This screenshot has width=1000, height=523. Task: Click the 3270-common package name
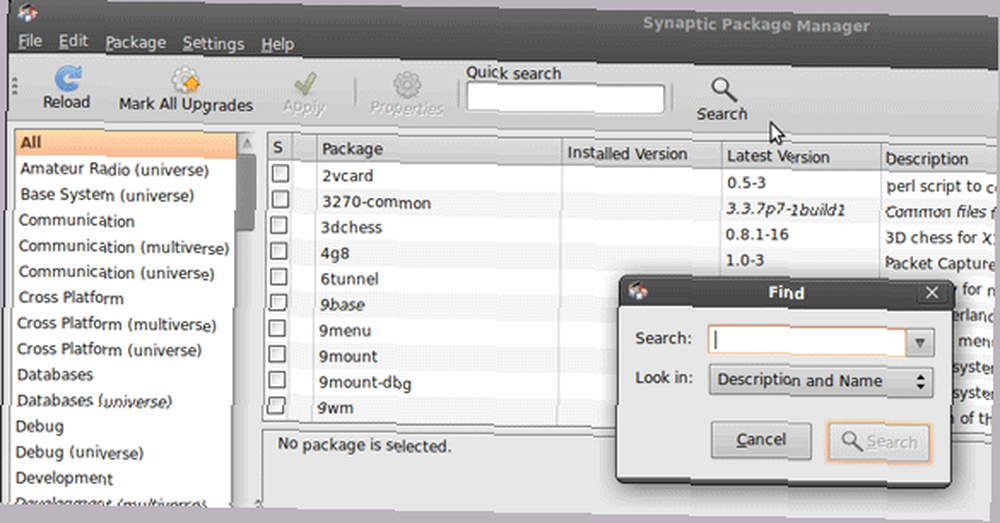376,202
